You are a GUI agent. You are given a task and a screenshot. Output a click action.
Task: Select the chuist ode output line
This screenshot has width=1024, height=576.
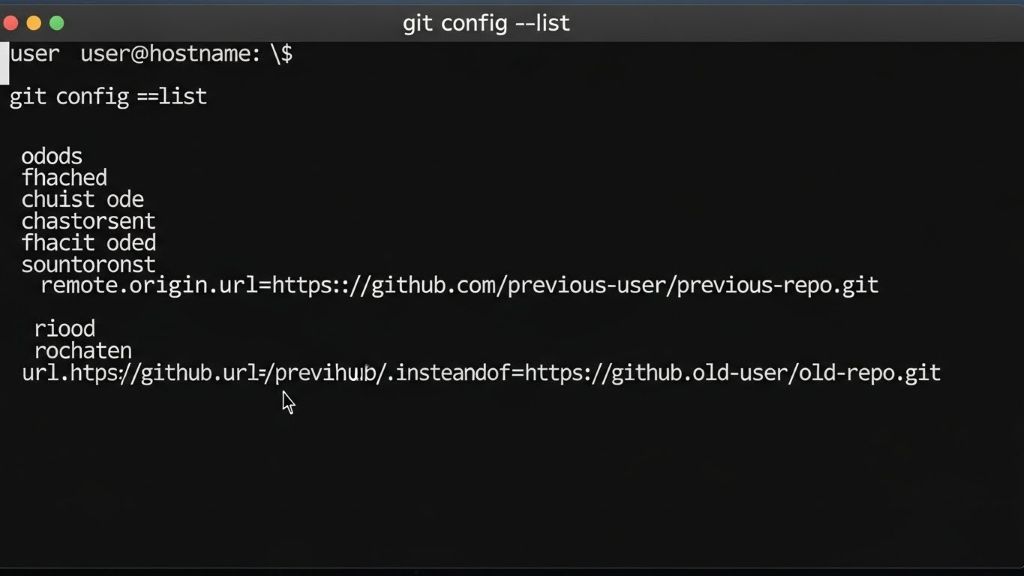click(82, 199)
